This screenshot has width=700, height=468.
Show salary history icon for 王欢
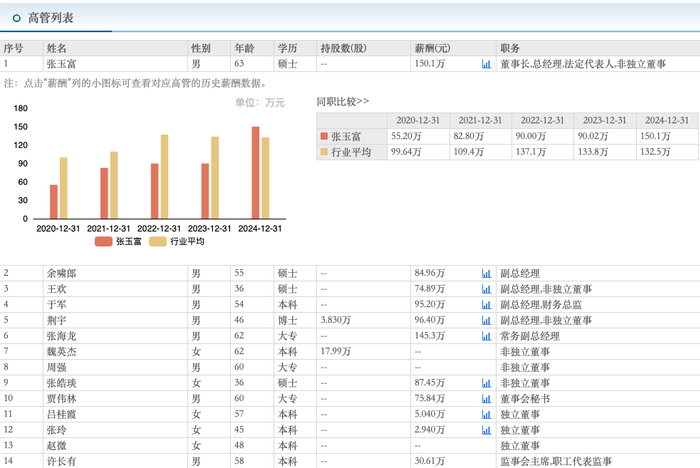486,289
